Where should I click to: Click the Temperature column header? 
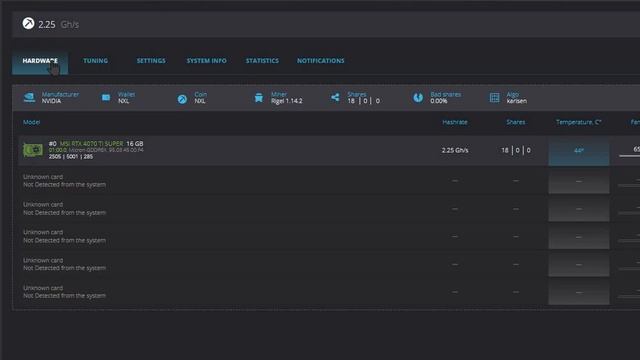pyautogui.click(x=578, y=122)
